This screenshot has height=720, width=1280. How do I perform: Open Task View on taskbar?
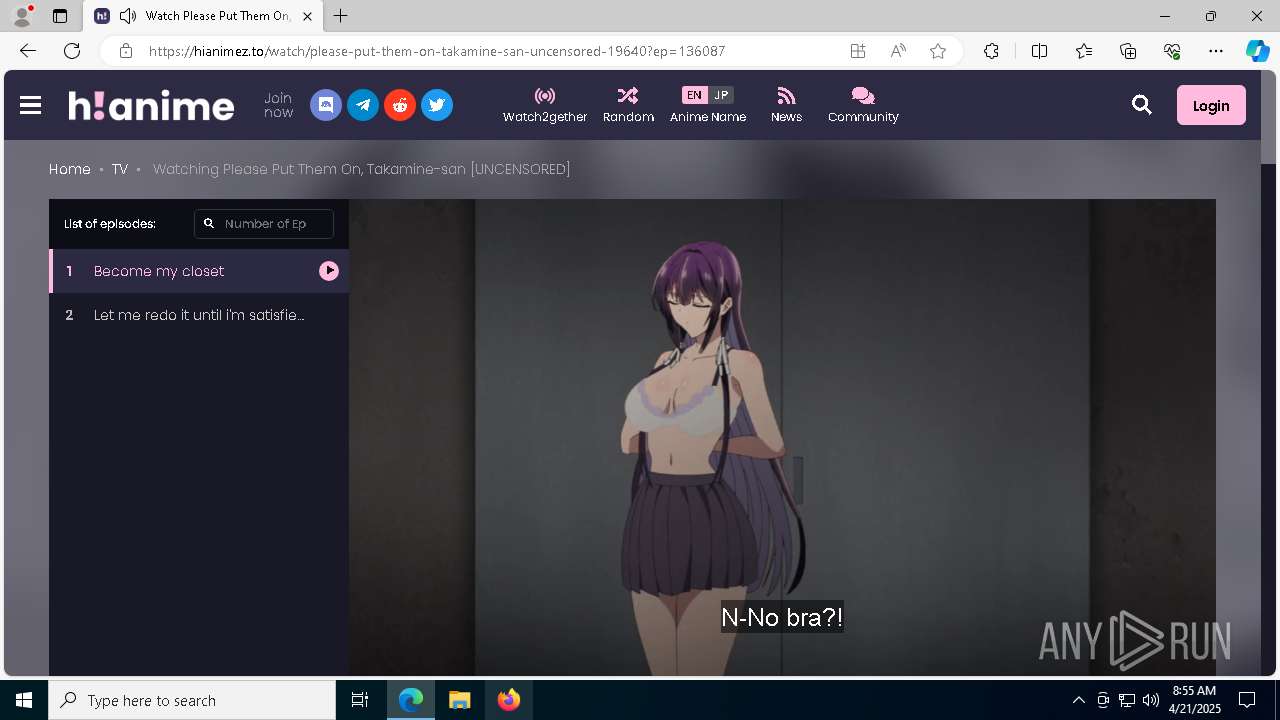coord(360,700)
